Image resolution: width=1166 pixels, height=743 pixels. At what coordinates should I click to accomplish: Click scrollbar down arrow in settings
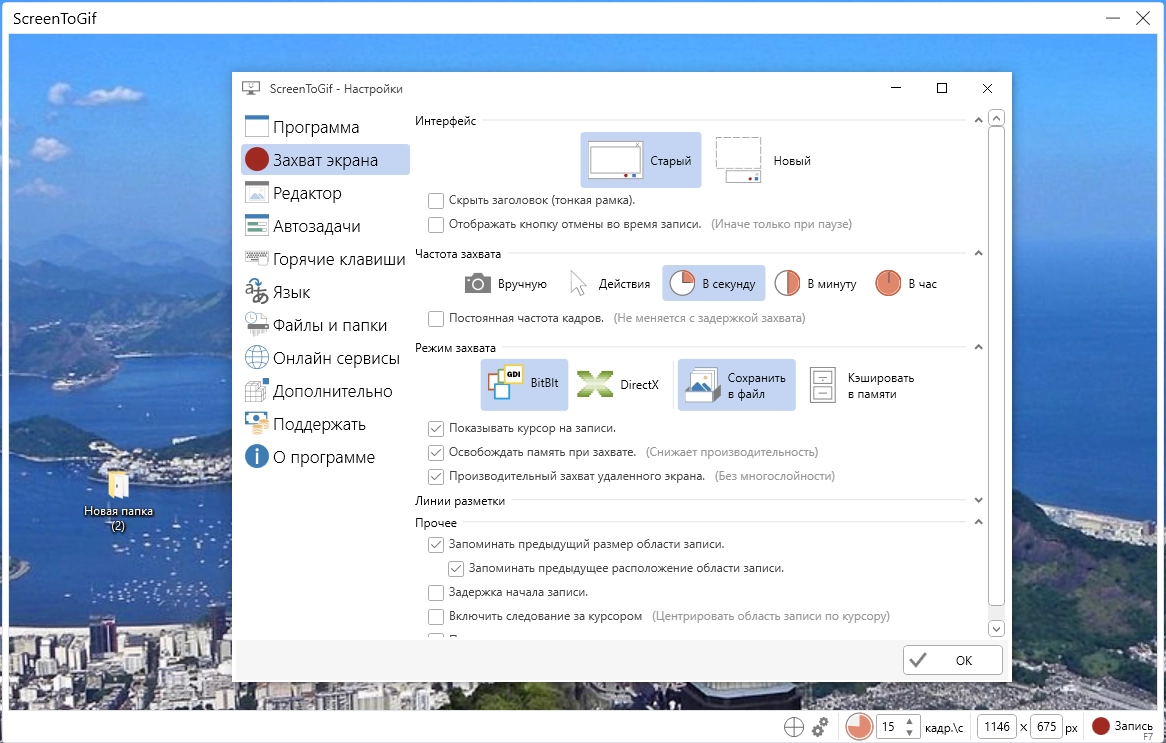pyautogui.click(x=996, y=628)
